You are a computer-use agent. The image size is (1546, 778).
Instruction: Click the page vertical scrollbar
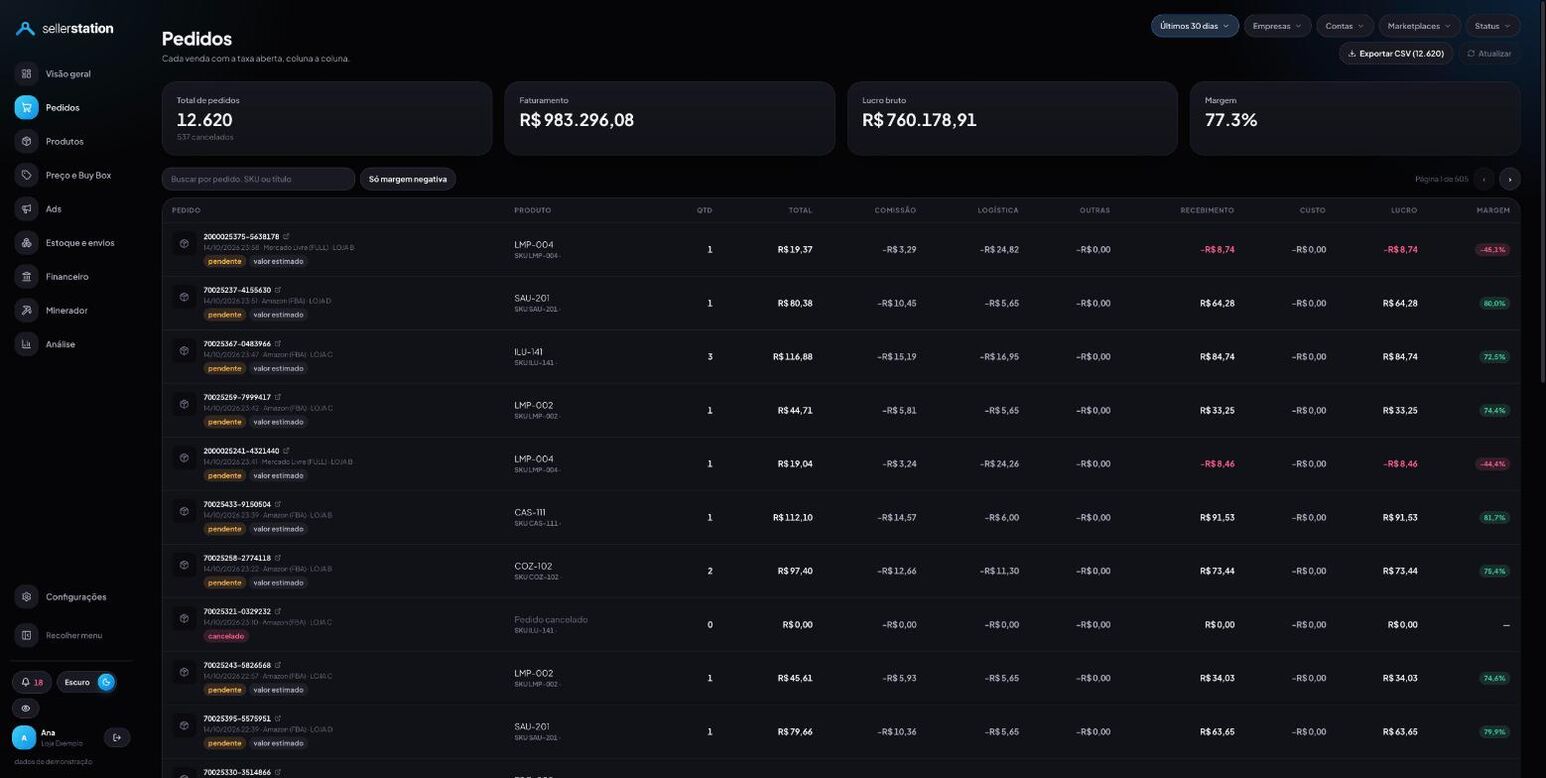1542,190
